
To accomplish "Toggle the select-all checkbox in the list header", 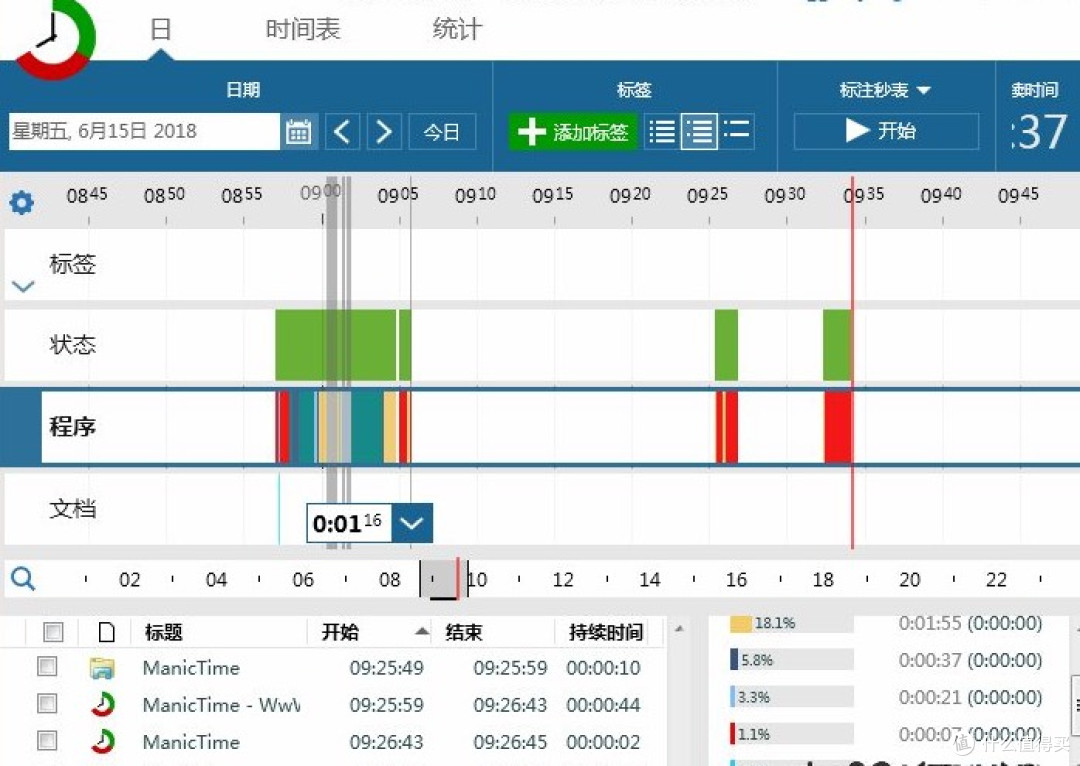I will (x=53, y=631).
